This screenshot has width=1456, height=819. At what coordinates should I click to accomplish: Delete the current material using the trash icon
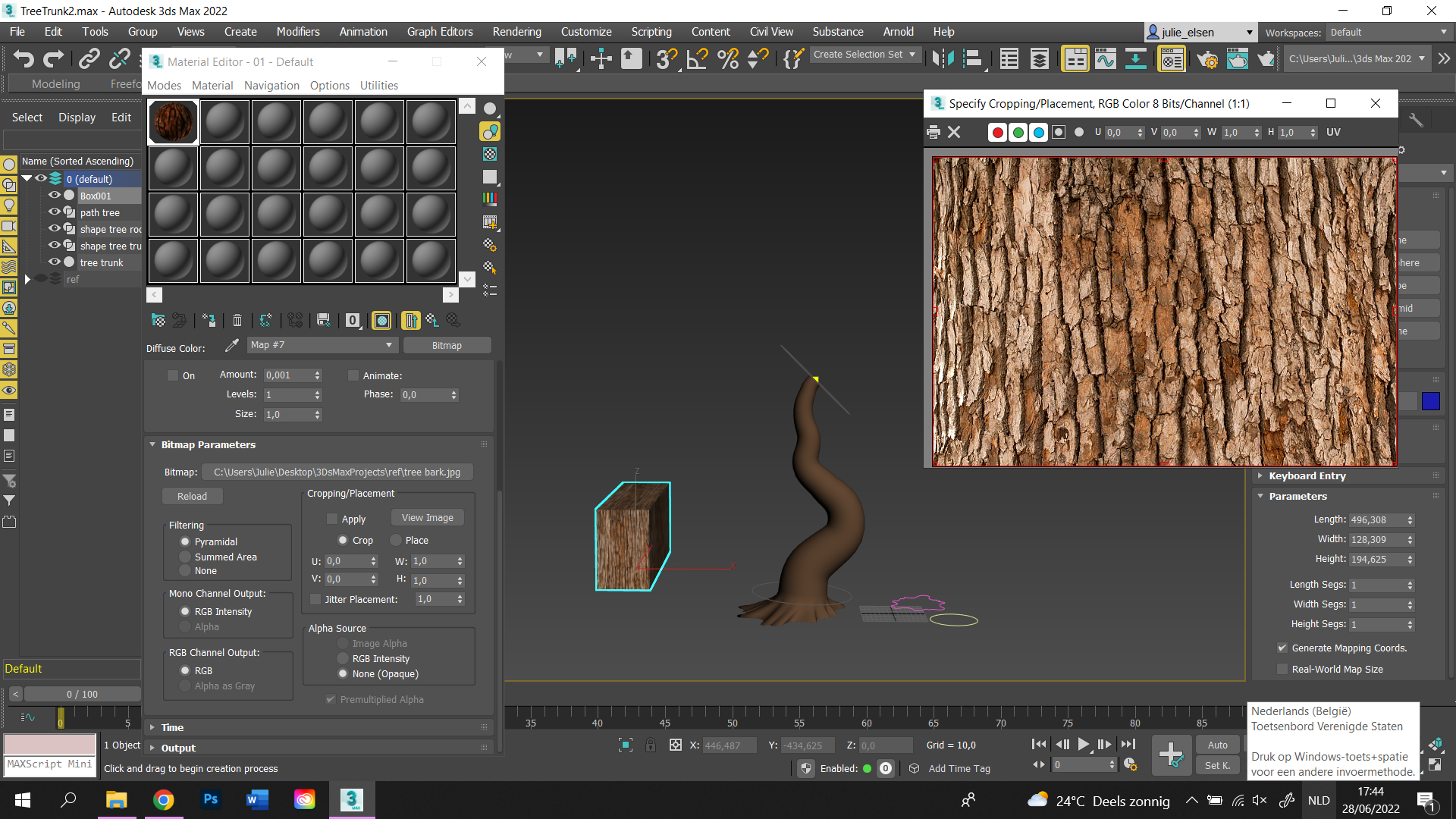(x=237, y=320)
